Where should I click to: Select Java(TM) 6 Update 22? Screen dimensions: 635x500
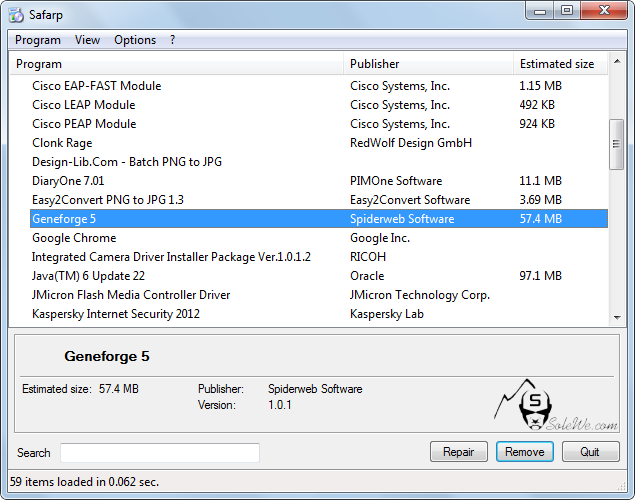click(x=319, y=276)
